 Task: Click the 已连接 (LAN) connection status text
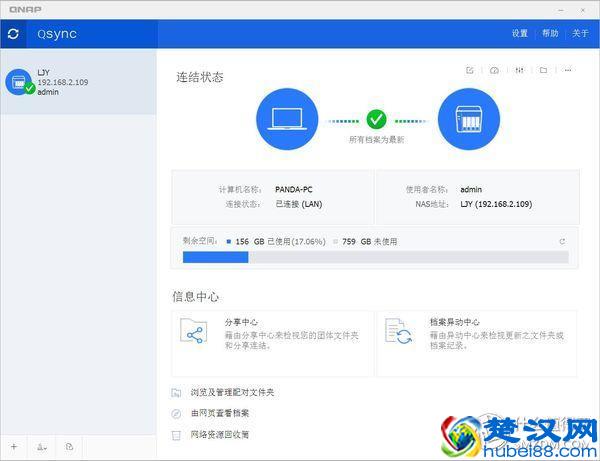tap(299, 204)
